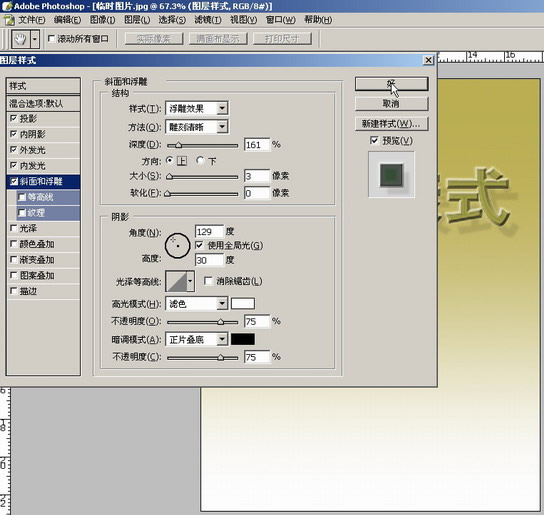Click the Photoshop document icon beside the 文件 menu
The width and height of the screenshot is (544, 515).
click(8, 20)
